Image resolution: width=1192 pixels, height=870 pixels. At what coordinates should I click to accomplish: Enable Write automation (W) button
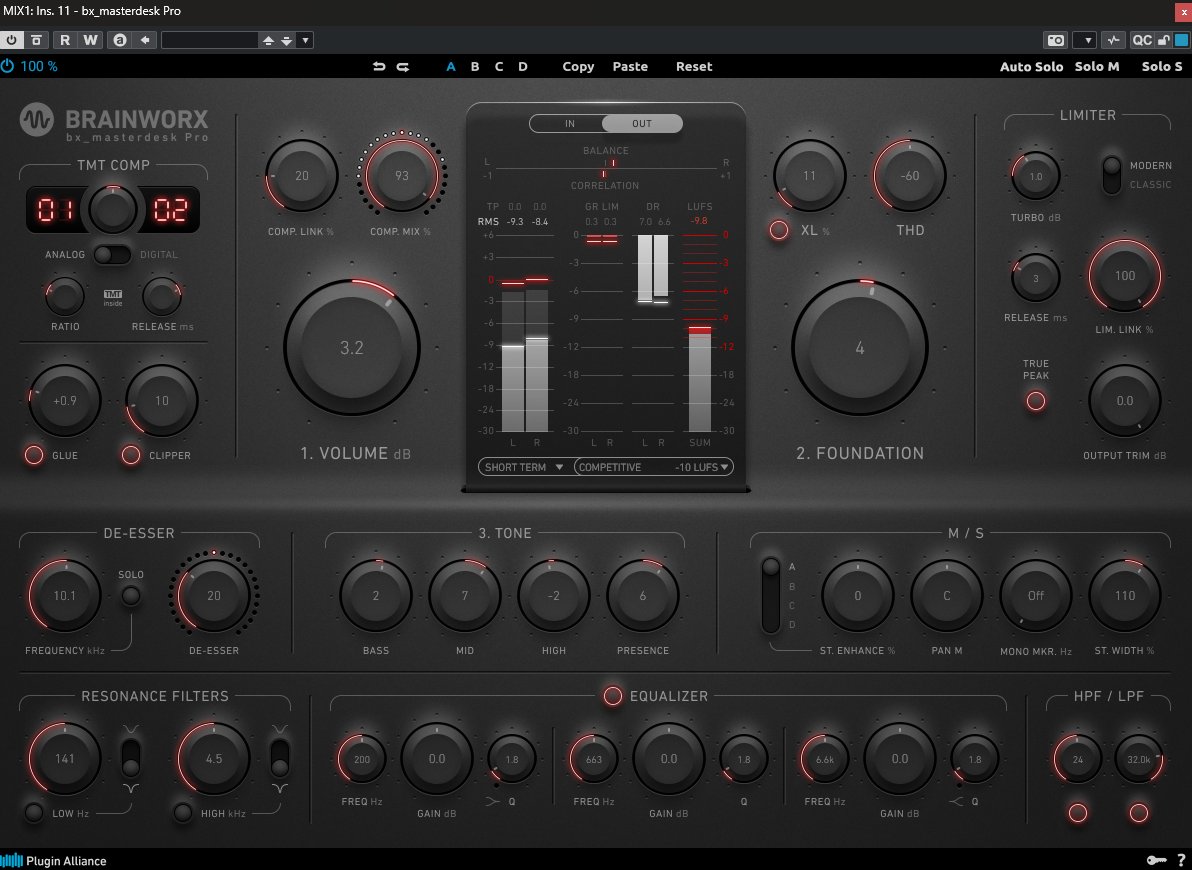tap(90, 40)
